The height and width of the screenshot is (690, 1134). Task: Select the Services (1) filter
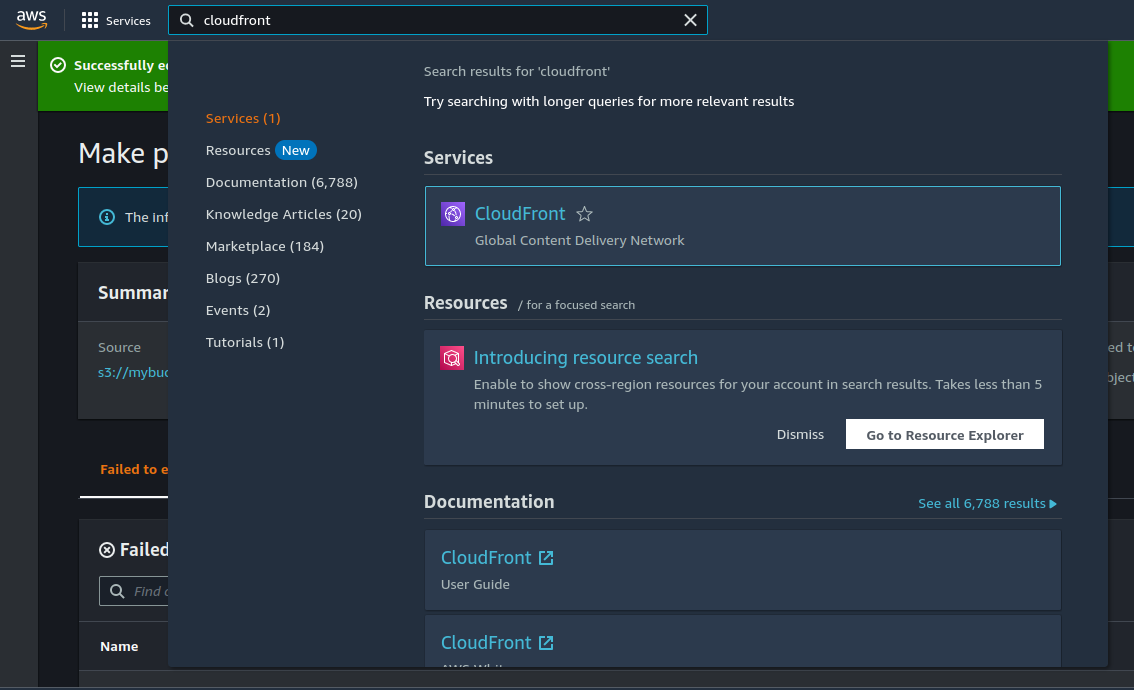pyautogui.click(x=243, y=118)
